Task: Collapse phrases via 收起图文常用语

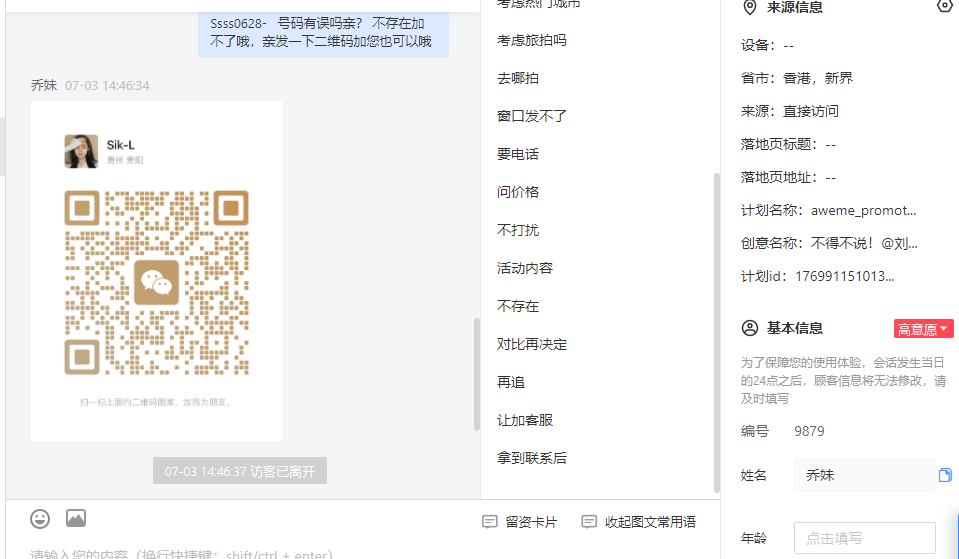Action: [x=639, y=522]
